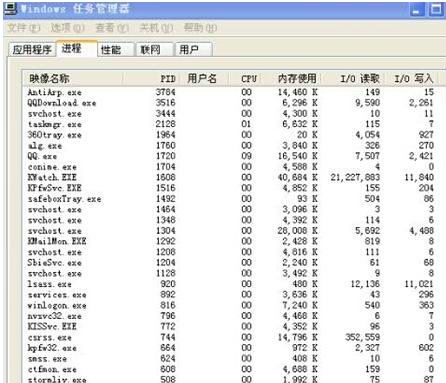Sort by 用户名 column header
Viewport: 446px width, 383px height.
click(203, 79)
